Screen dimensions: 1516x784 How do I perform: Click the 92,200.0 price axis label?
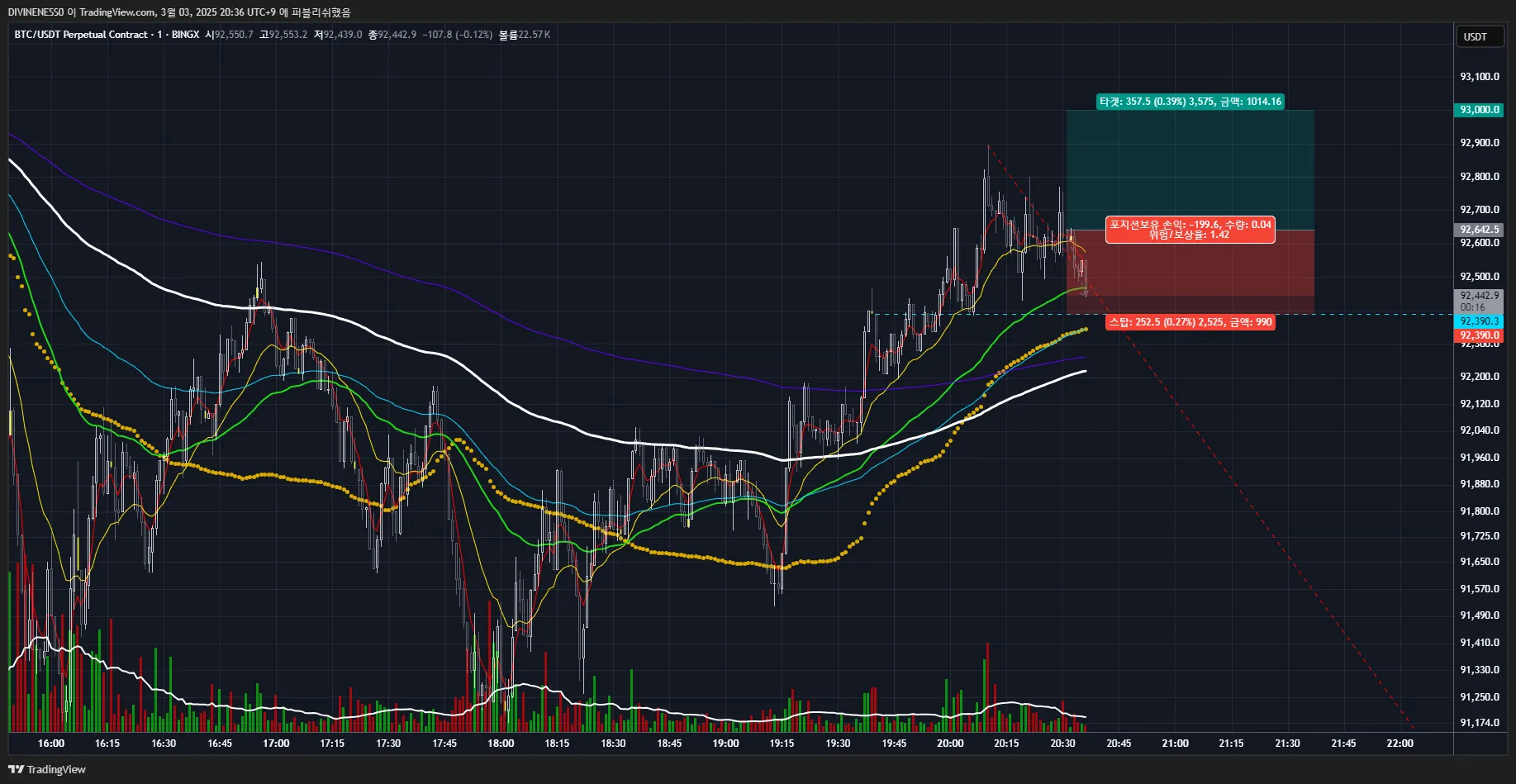coord(1480,377)
